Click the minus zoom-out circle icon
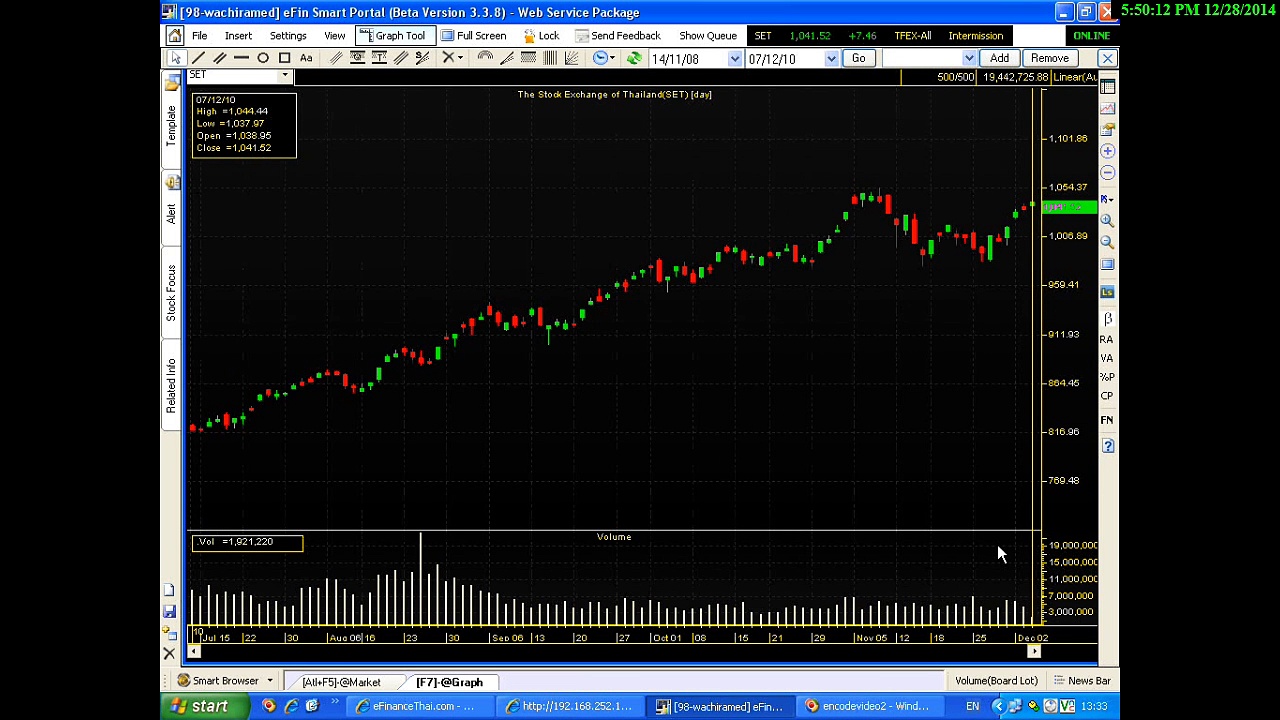 coord(1108,173)
